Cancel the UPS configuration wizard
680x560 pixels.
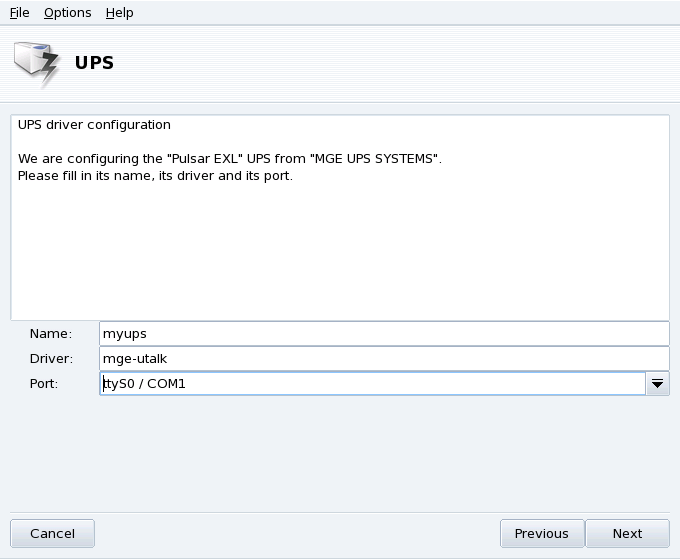coord(52,533)
